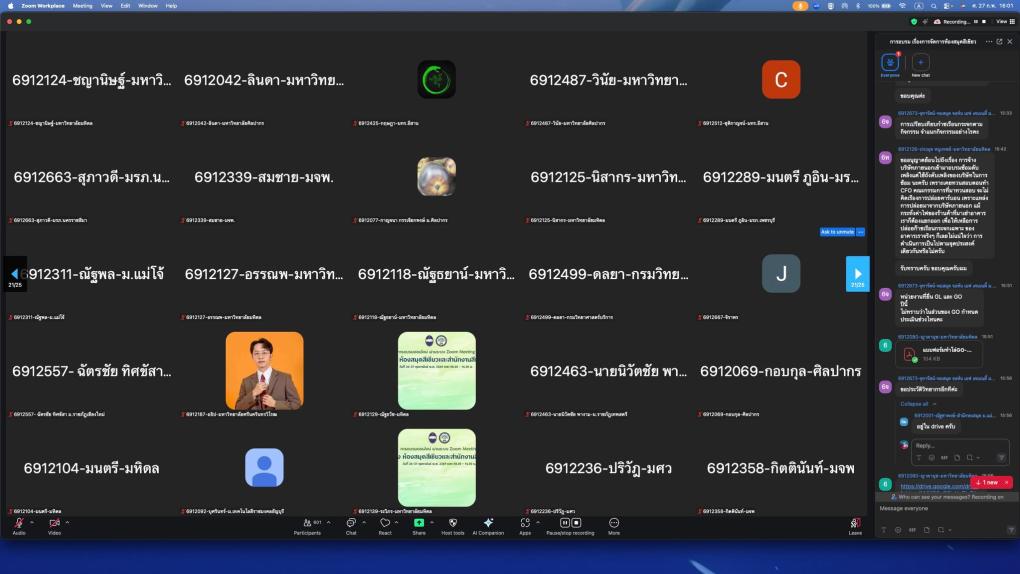This screenshot has width=1020, height=574.
Task: Click the More ellipsis in meeting toolbar
Action: pos(613,523)
